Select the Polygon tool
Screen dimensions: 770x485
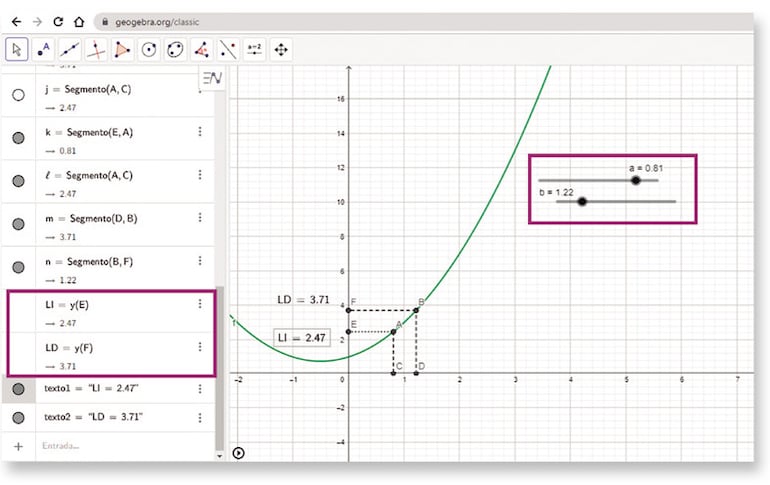coord(122,50)
